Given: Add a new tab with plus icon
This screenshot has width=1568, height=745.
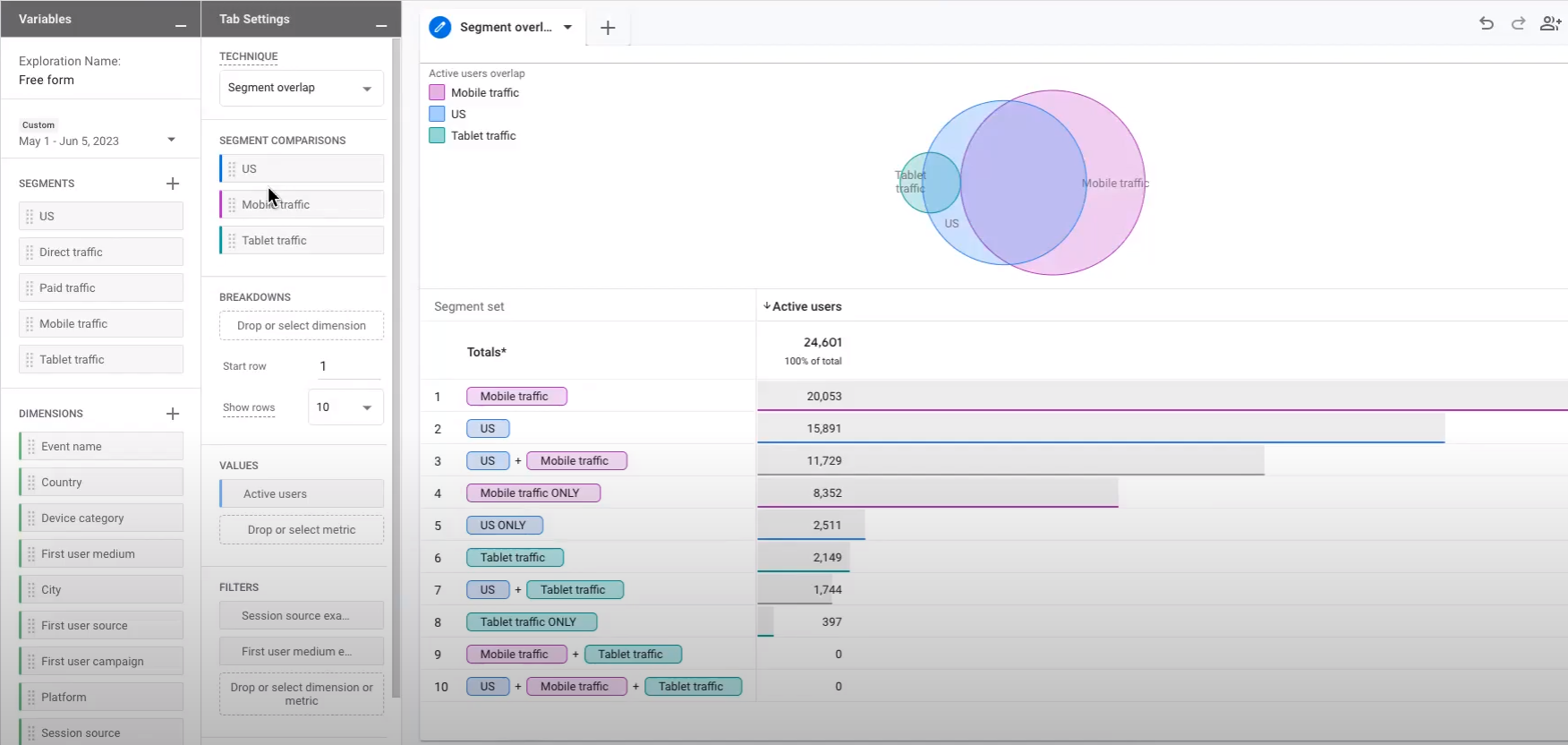Looking at the screenshot, I should pos(608,28).
